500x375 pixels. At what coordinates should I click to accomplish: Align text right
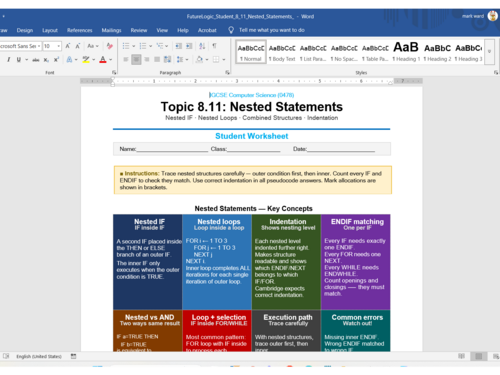tap(147, 60)
